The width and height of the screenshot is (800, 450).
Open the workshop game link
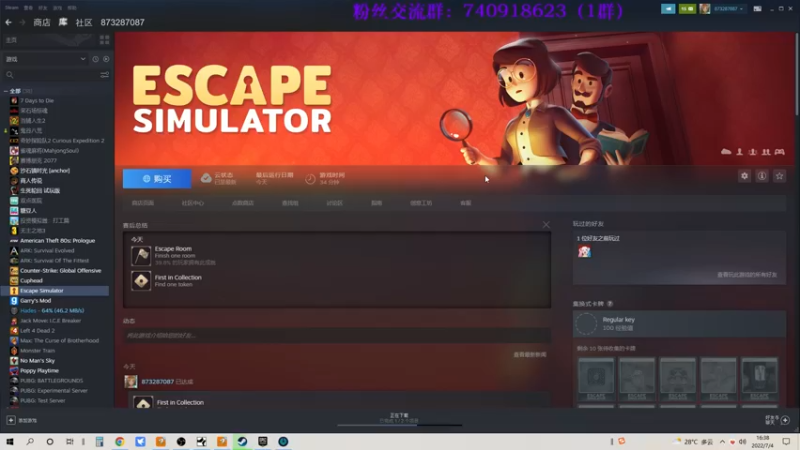pyautogui.click(x=421, y=203)
